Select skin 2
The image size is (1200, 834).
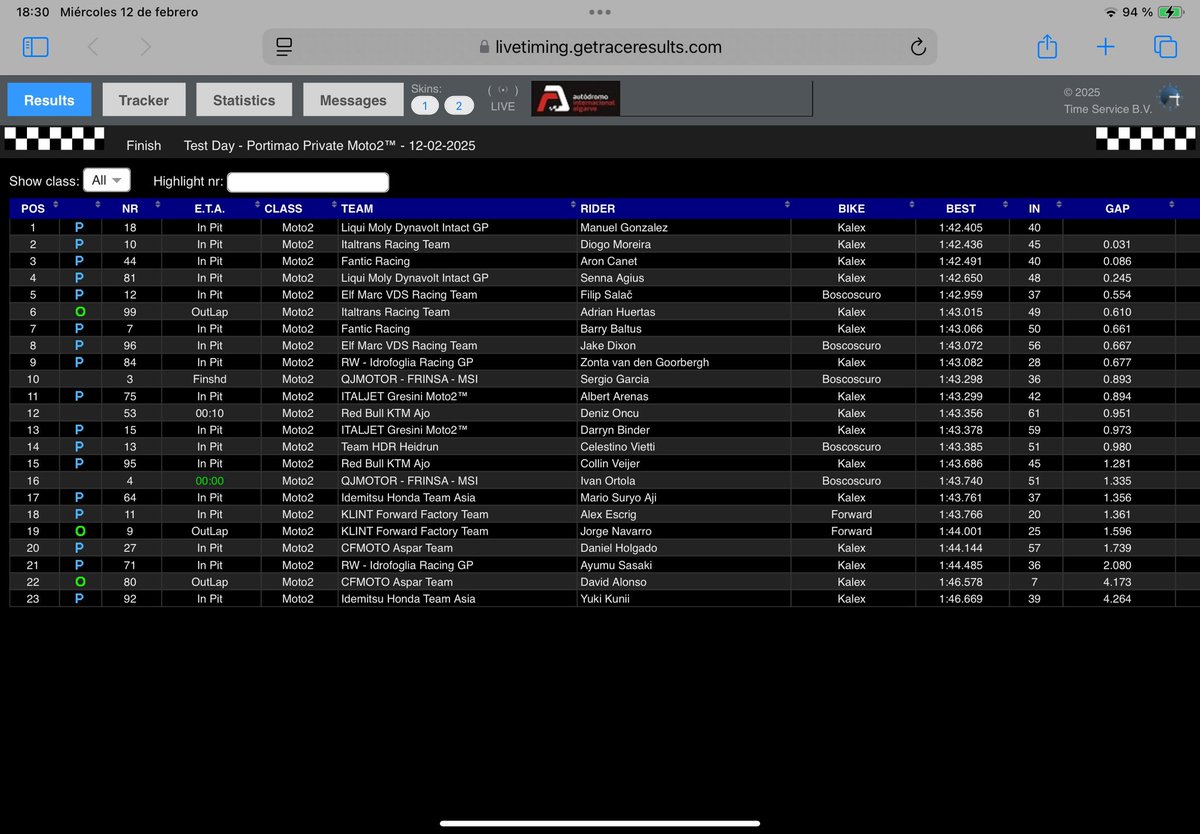click(459, 106)
